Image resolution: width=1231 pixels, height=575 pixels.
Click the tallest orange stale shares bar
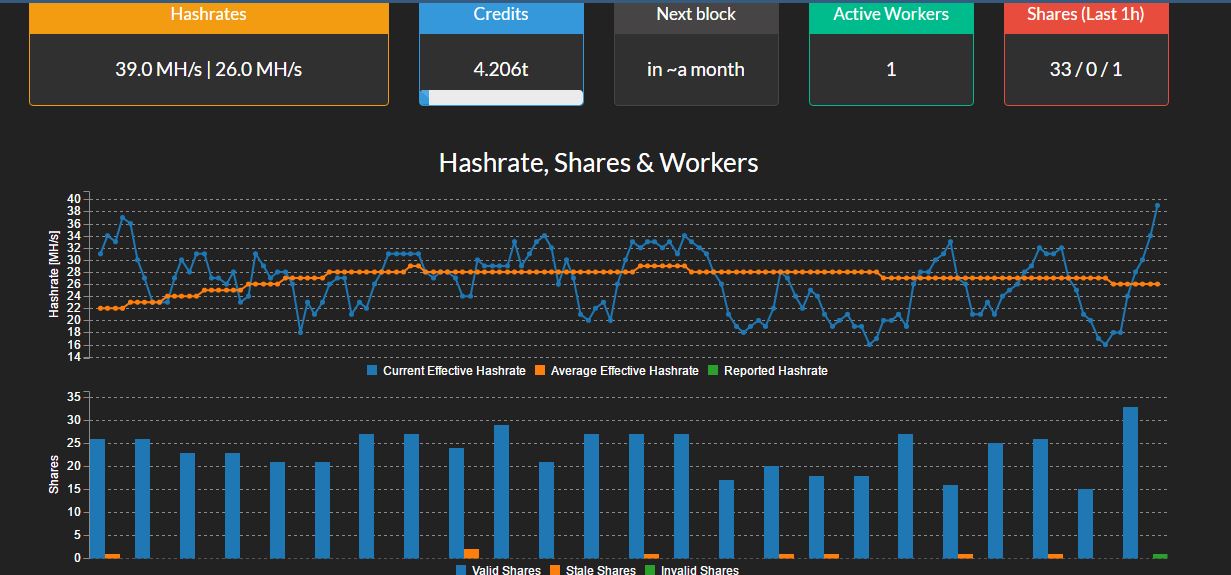[x=471, y=553]
